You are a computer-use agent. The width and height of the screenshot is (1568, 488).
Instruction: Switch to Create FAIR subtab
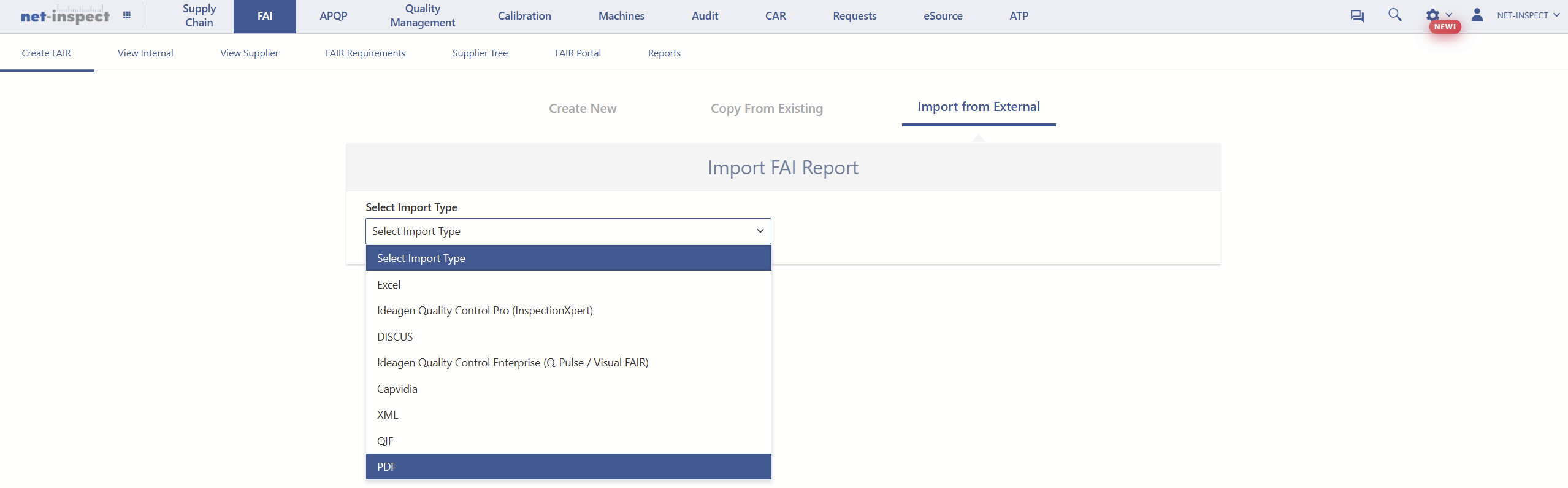click(47, 53)
